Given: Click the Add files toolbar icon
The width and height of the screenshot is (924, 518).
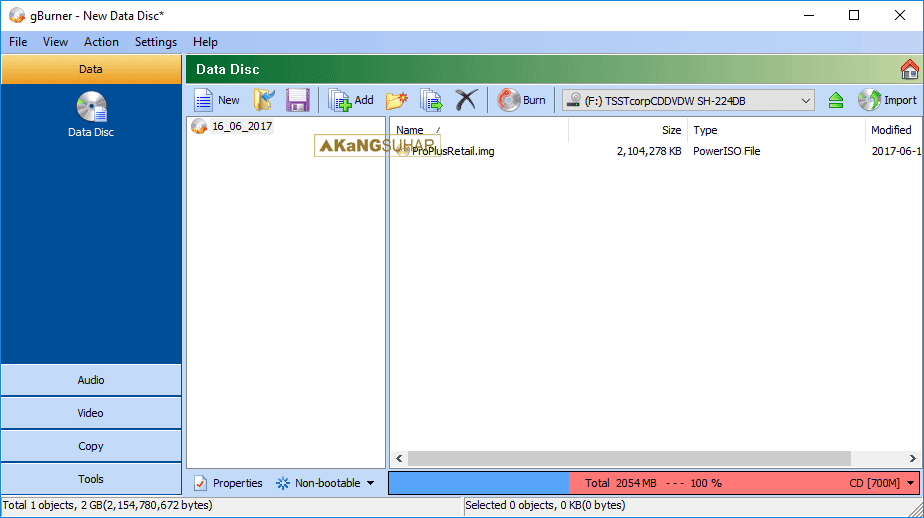Looking at the screenshot, I should coord(339,100).
